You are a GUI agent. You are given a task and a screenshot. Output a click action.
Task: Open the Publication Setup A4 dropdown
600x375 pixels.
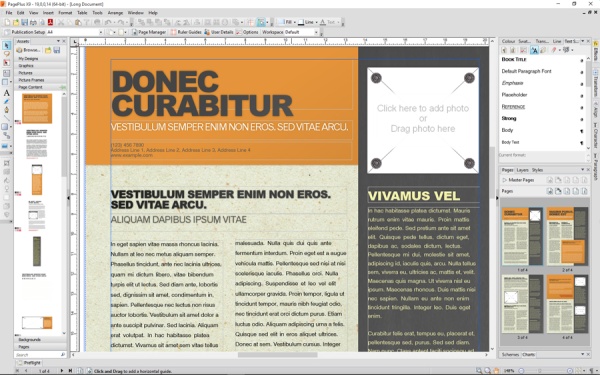(101, 33)
